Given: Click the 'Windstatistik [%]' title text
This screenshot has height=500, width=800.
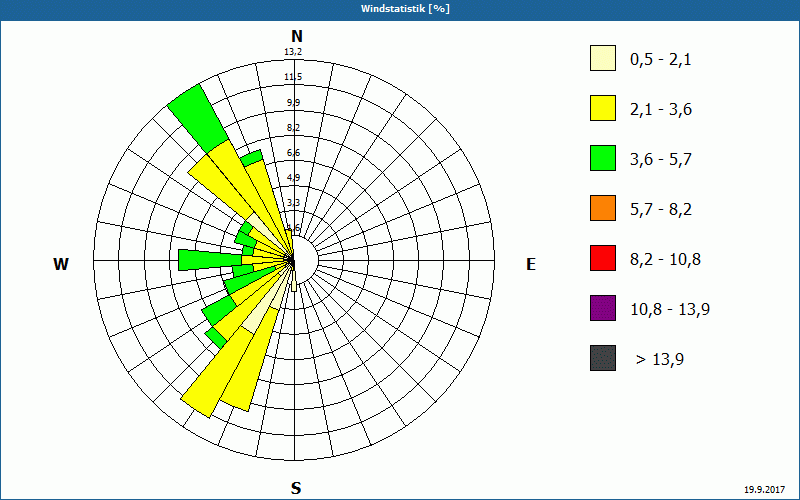Looking at the screenshot, I should click(x=405, y=9).
